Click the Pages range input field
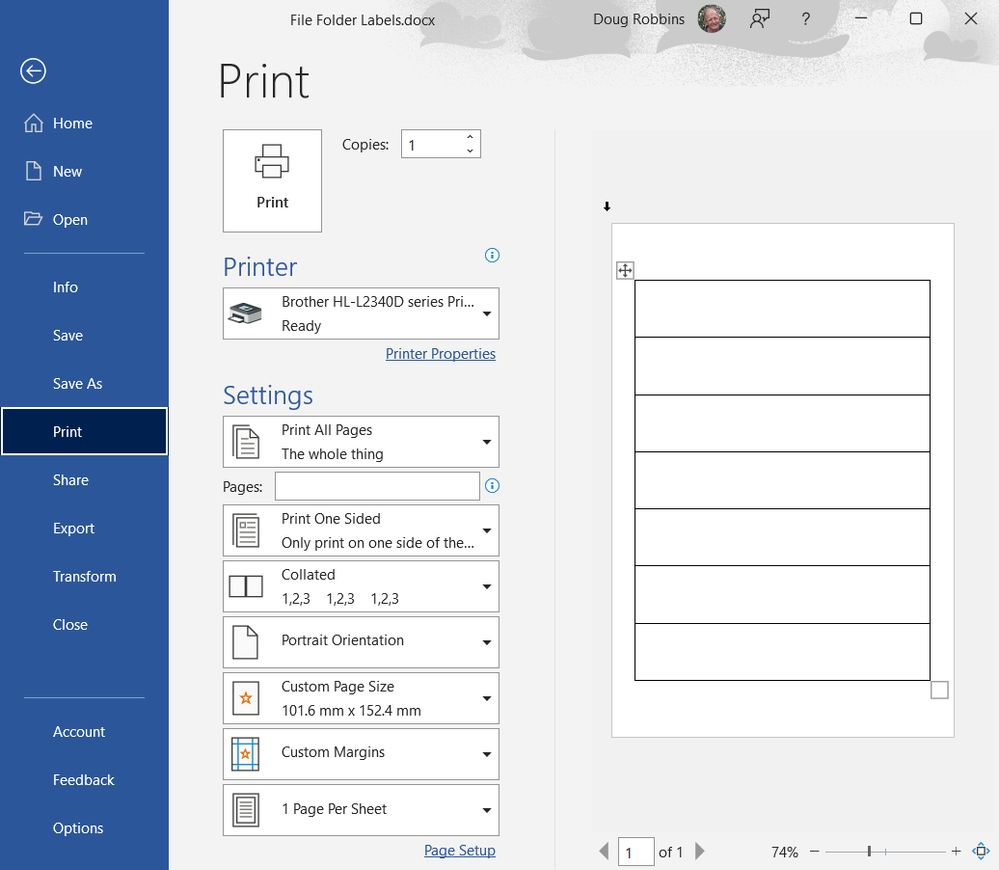This screenshot has height=870, width=999. click(377, 486)
